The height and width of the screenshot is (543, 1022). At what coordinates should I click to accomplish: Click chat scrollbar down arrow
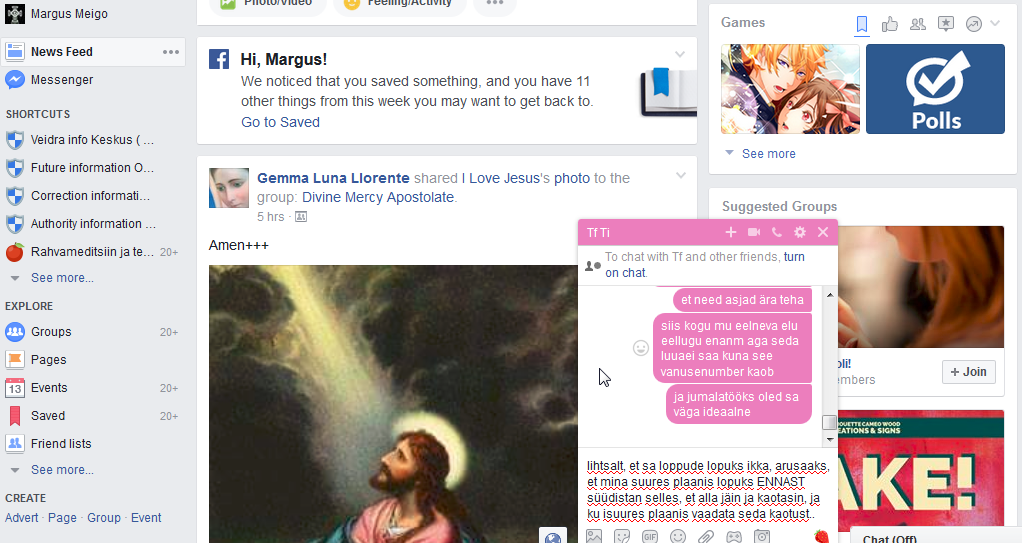pyautogui.click(x=830, y=439)
